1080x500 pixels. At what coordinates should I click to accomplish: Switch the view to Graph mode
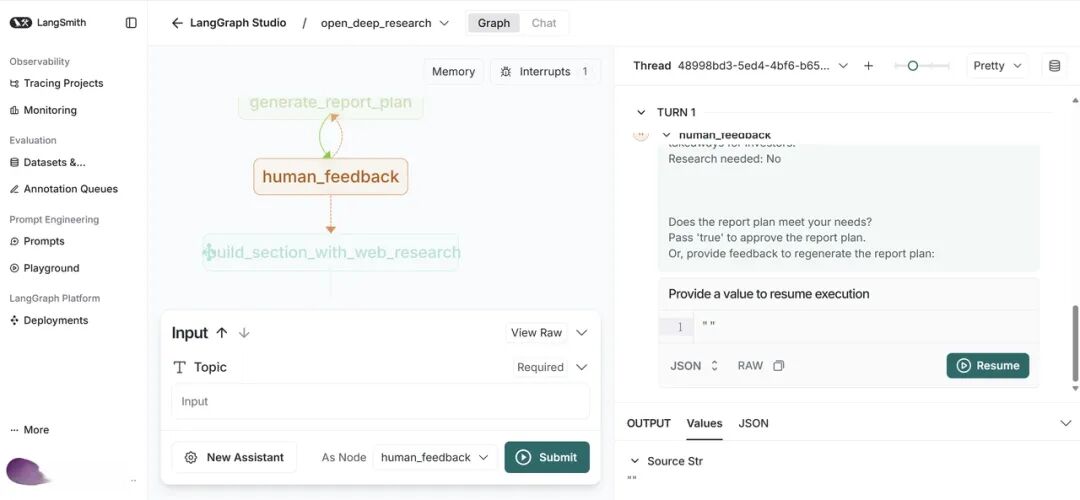point(494,23)
